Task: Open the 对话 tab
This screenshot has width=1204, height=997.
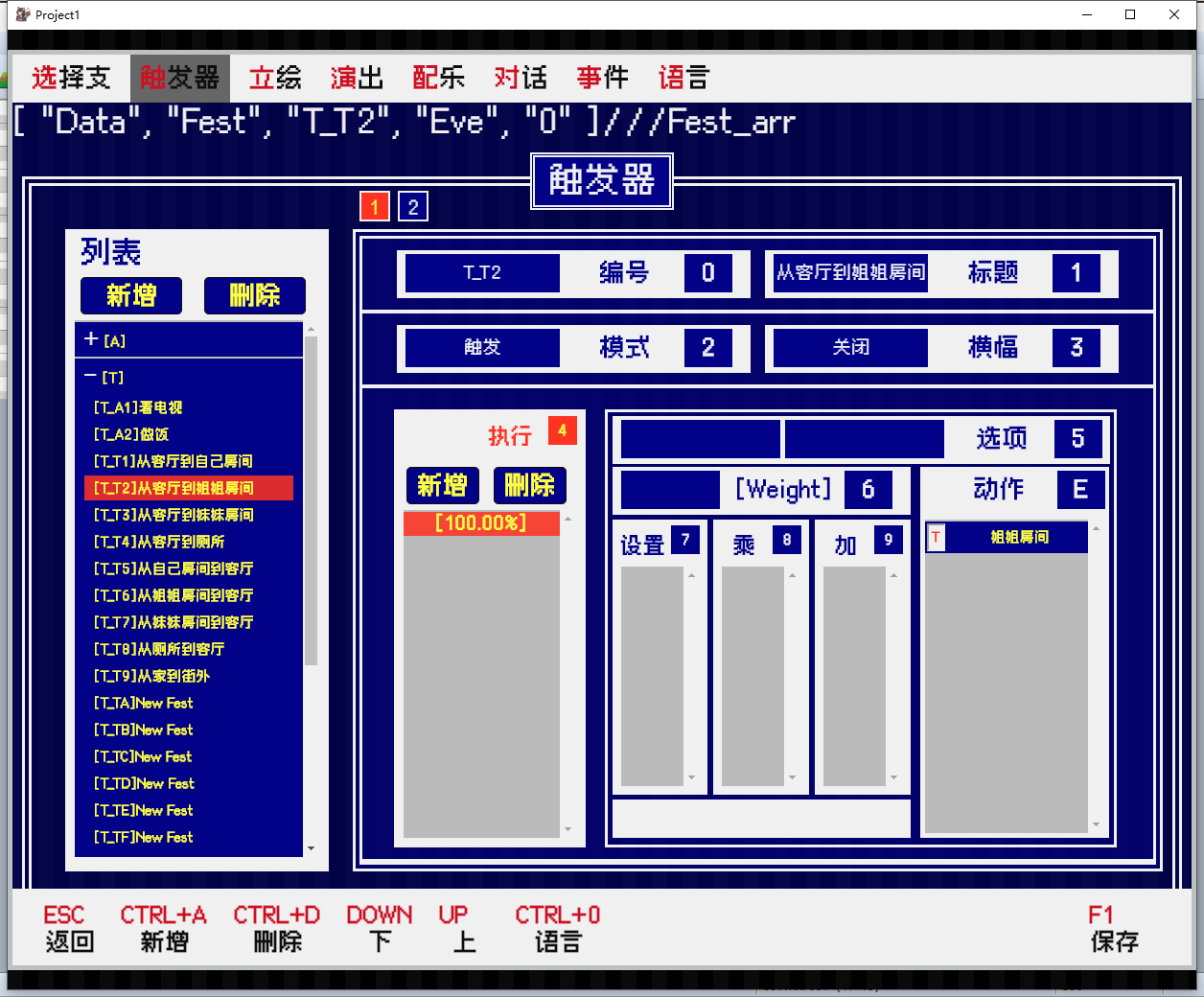Action: click(521, 78)
